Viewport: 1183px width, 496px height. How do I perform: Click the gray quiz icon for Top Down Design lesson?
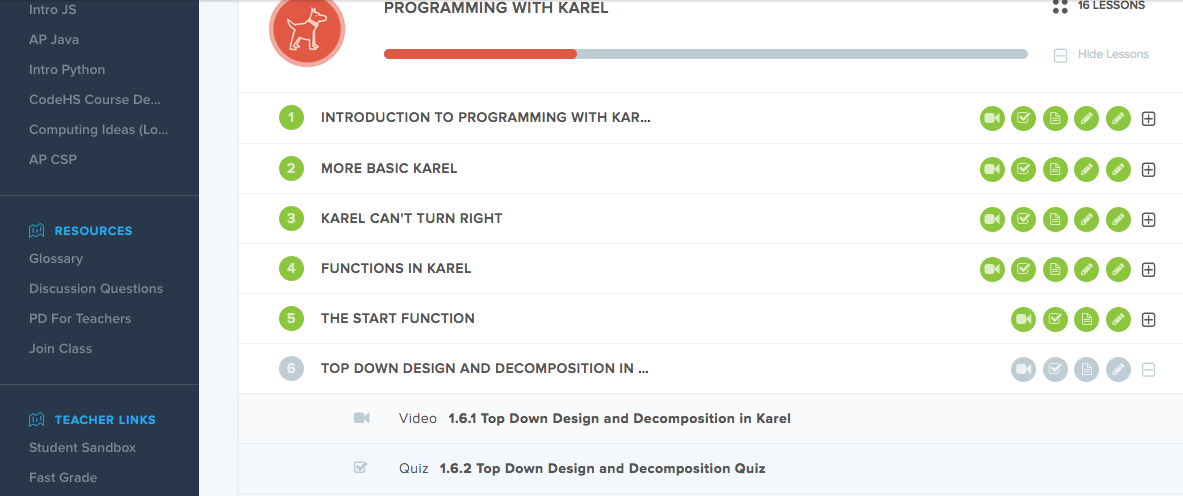pos(1055,368)
